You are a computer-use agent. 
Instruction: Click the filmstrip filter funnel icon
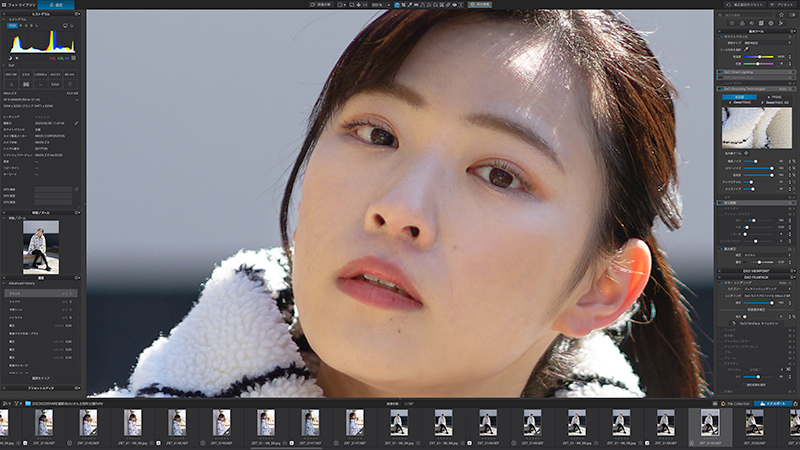16,404
